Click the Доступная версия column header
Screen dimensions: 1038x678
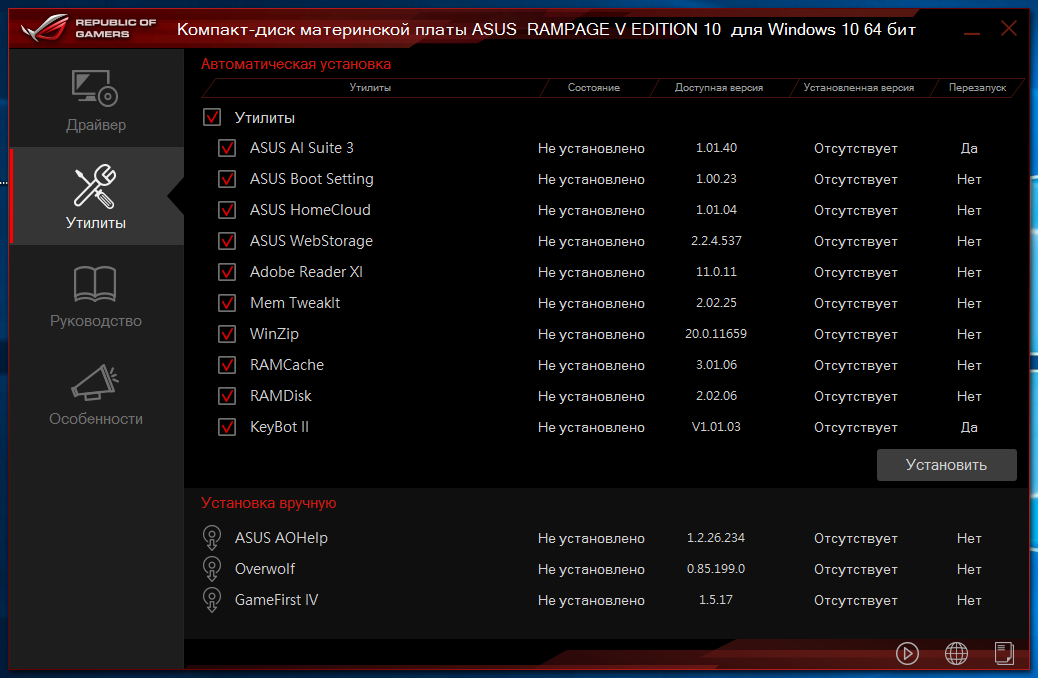[x=719, y=88]
